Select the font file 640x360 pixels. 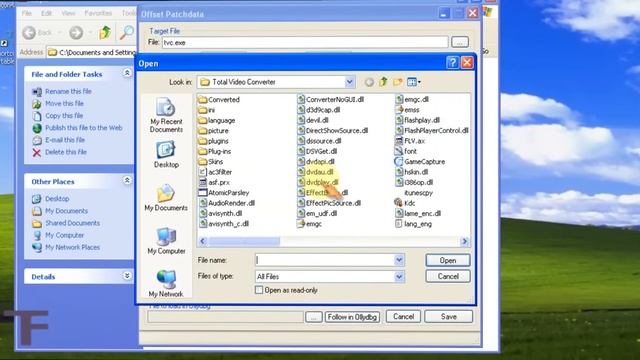pyautogui.click(x=406, y=151)
